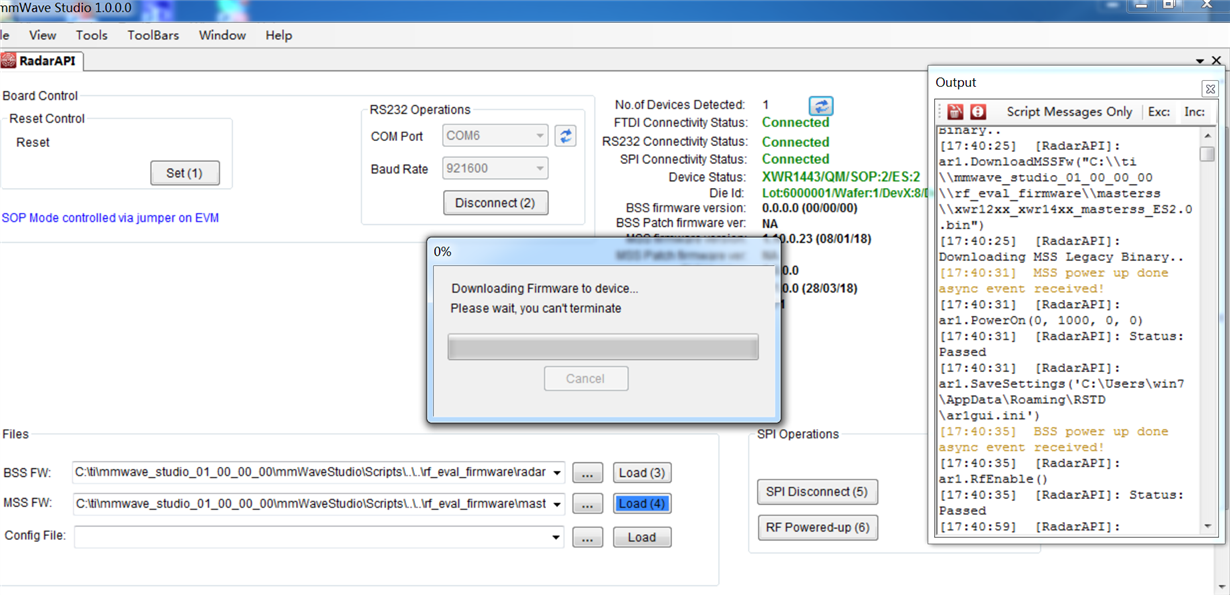1230x595 pixels.
Task: Click the Output scrollbar up arrow
Action: (x=1208, y=134)
